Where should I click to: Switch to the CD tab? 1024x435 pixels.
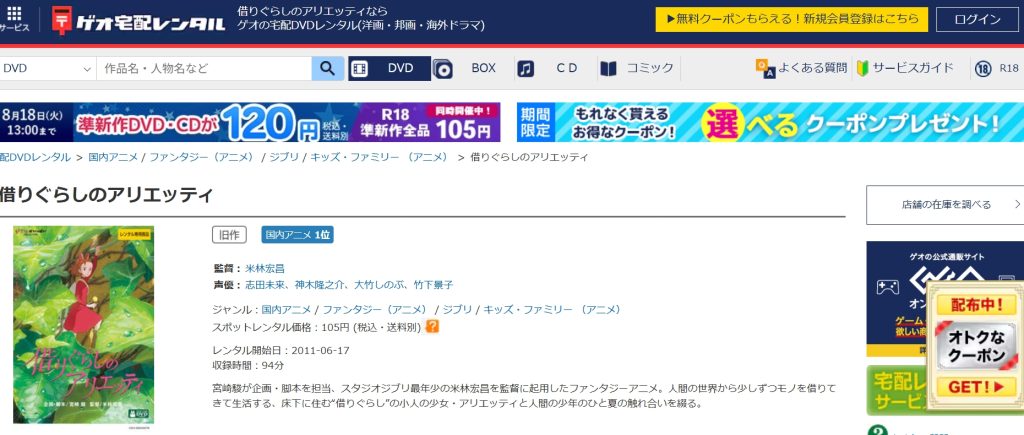click(566, 68)
